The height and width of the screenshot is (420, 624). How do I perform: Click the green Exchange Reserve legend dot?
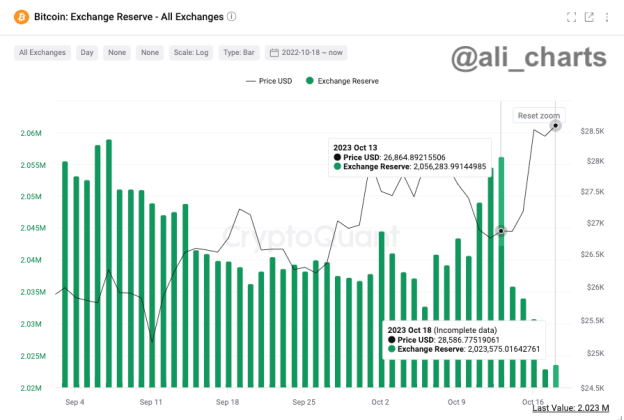[312, 80]
